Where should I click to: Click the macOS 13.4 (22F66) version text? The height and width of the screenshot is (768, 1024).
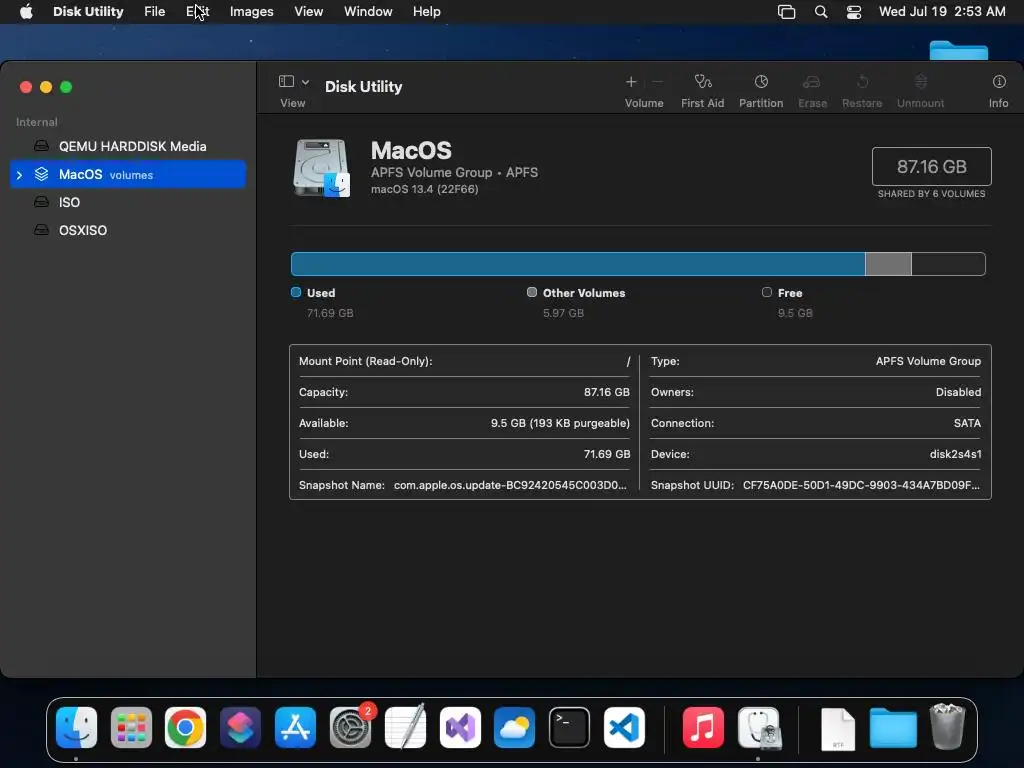click(424, 189)
